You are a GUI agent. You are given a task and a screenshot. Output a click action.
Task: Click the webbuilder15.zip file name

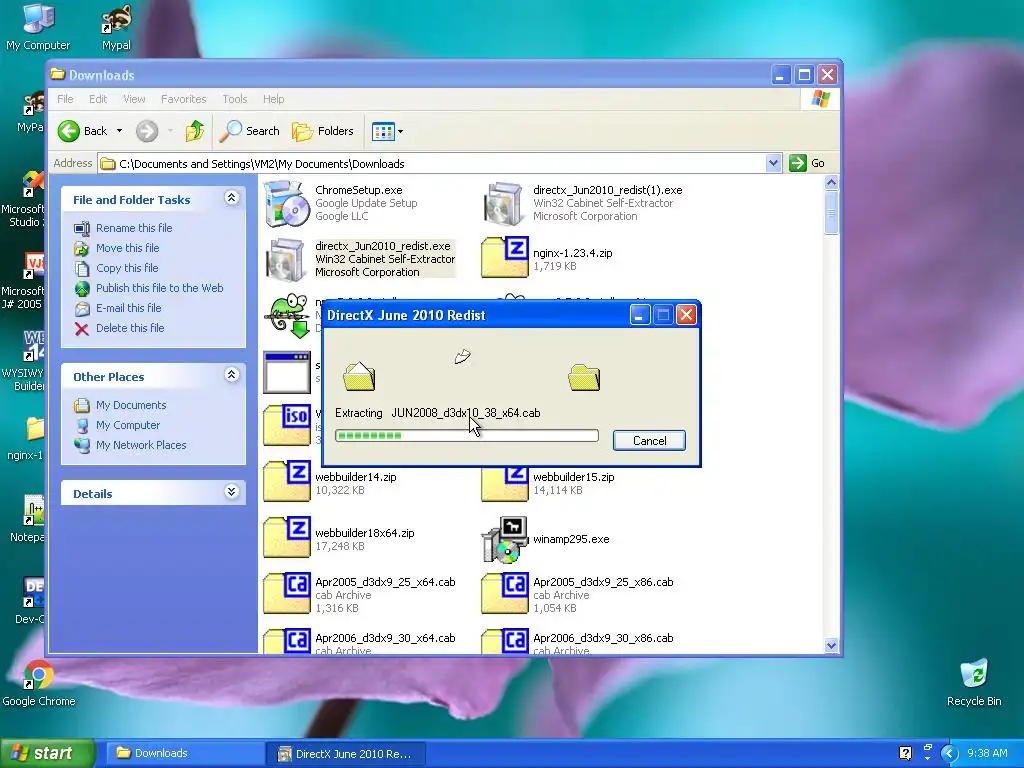click(573, 477)
